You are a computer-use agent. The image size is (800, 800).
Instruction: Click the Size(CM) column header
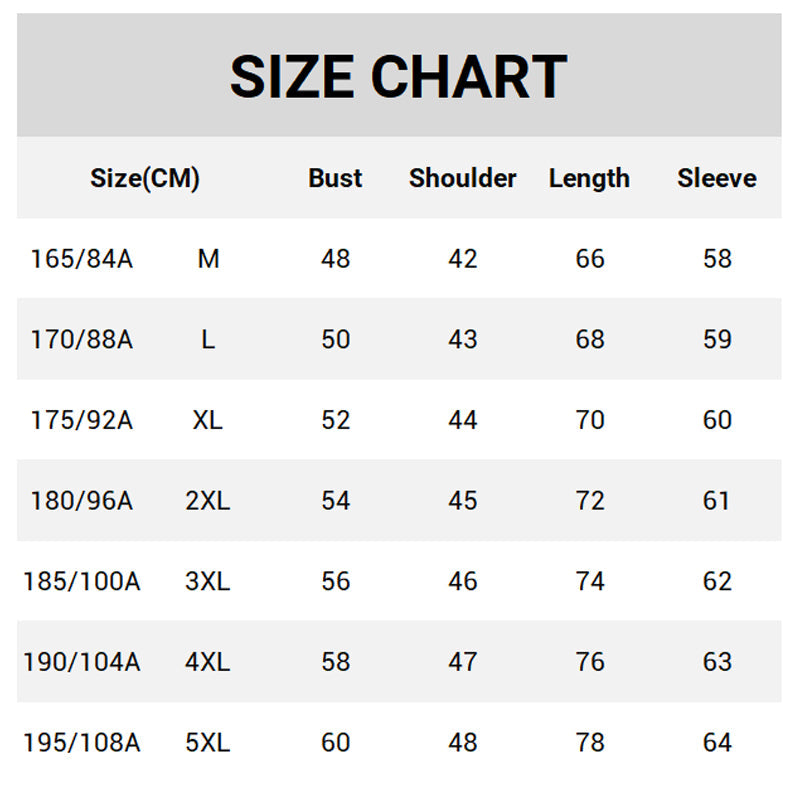click(145, 179)
